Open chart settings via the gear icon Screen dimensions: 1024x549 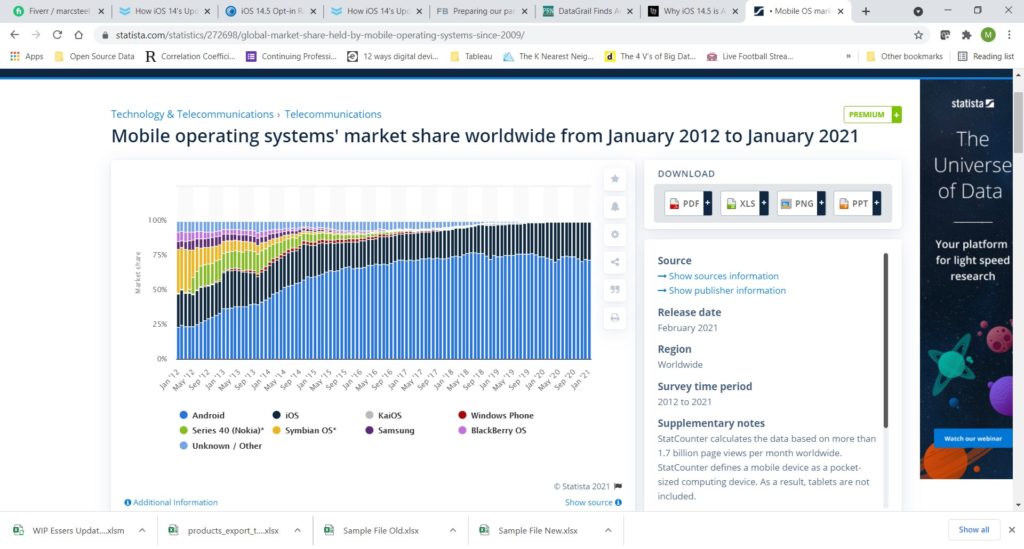point(614,234)
